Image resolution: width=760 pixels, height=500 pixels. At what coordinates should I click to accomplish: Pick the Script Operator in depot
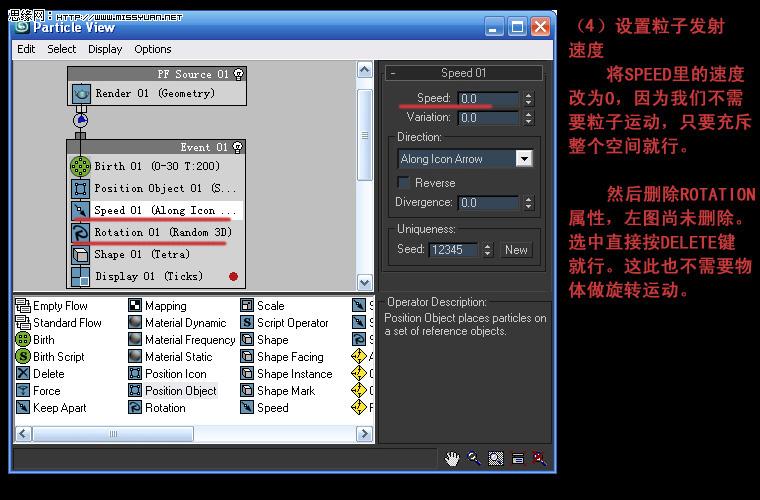pyautogui.click(x=285, y=323)
